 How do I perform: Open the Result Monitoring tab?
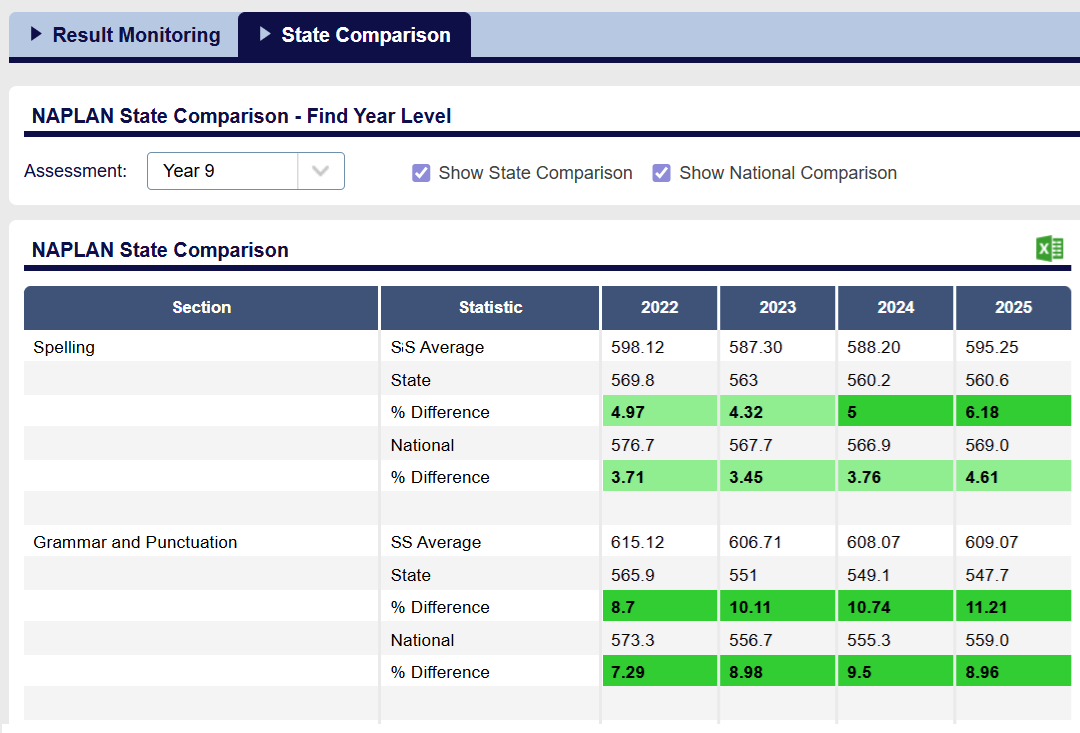tap(125, 35)
